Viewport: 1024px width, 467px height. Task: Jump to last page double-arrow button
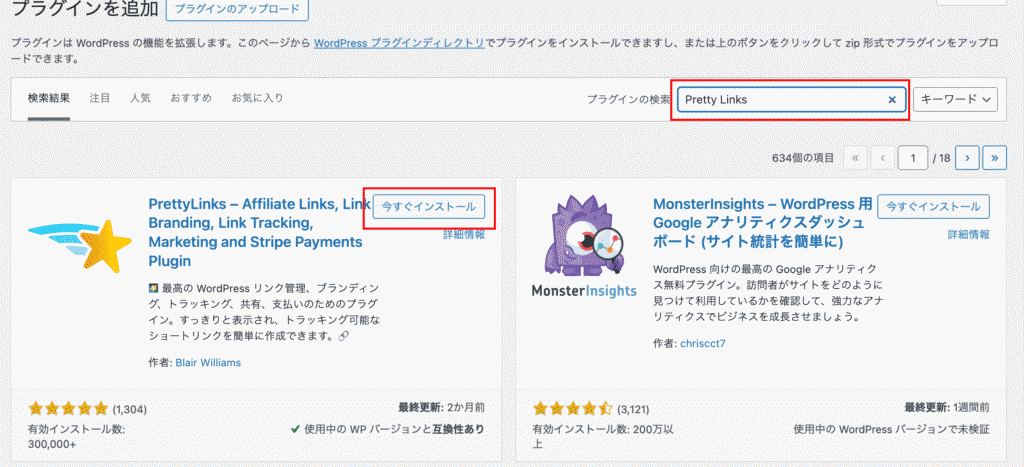tap(994, 158)
